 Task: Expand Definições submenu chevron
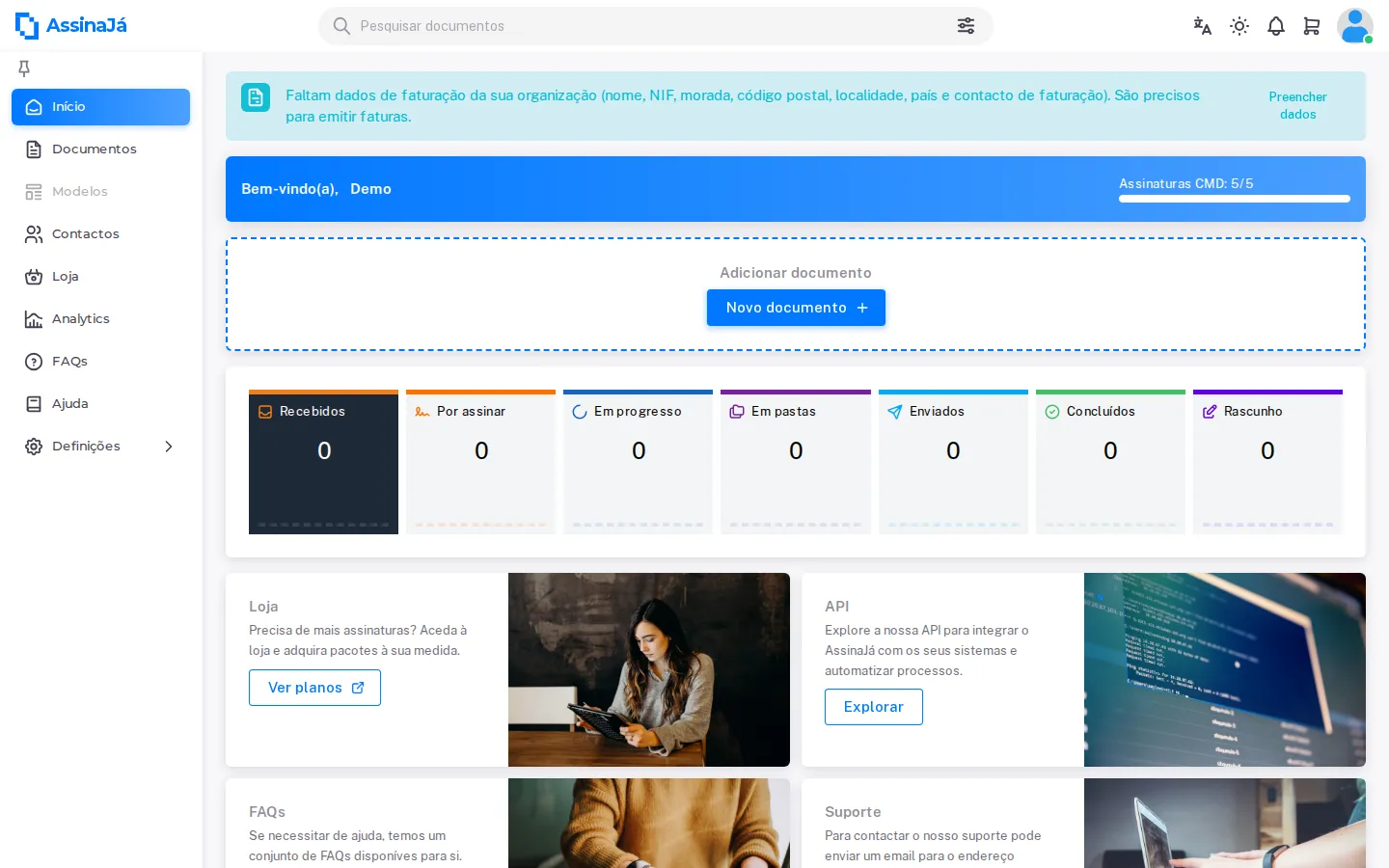169,447
